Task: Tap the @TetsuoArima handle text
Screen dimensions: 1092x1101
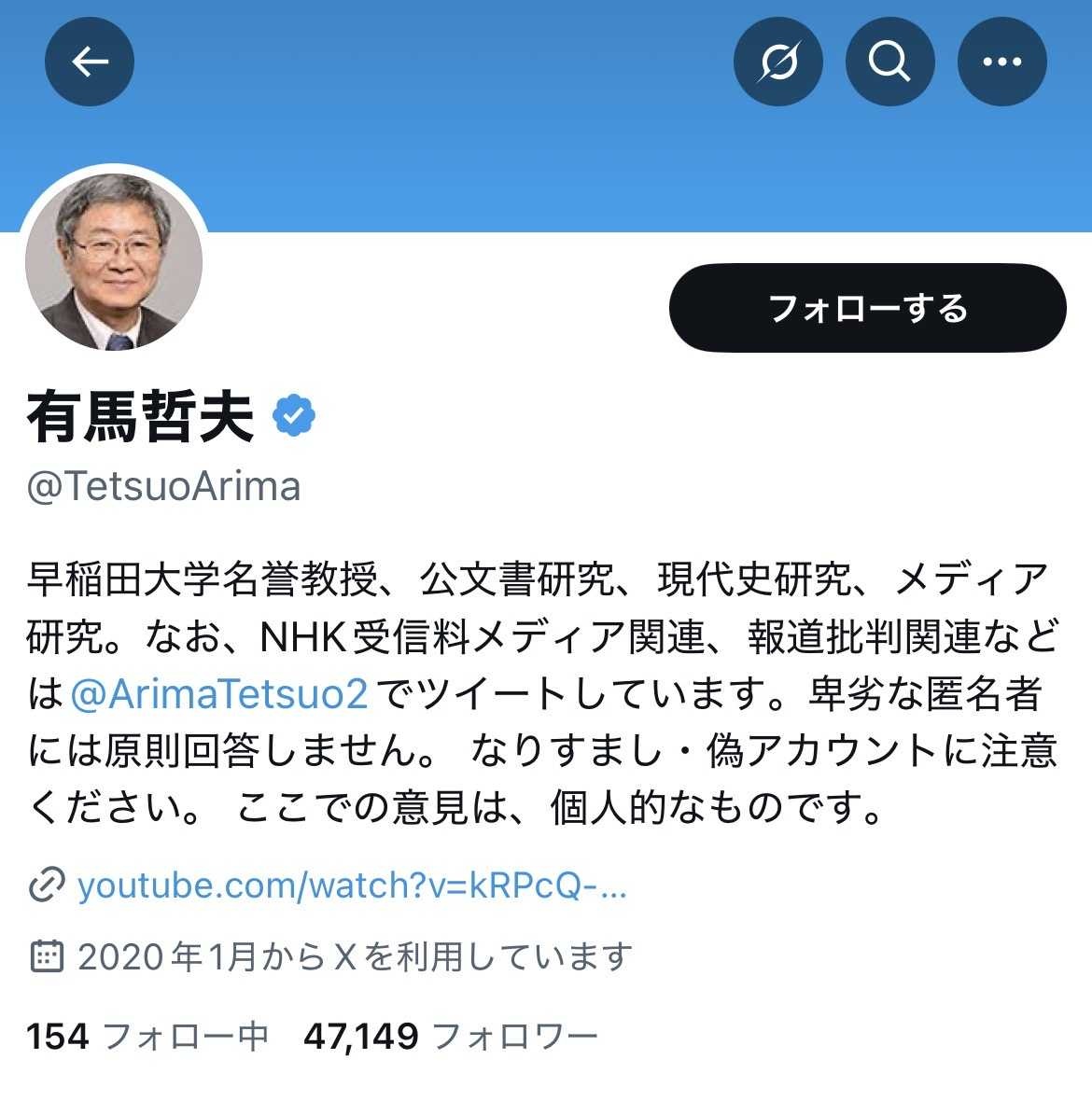Action: pos(163,486)
